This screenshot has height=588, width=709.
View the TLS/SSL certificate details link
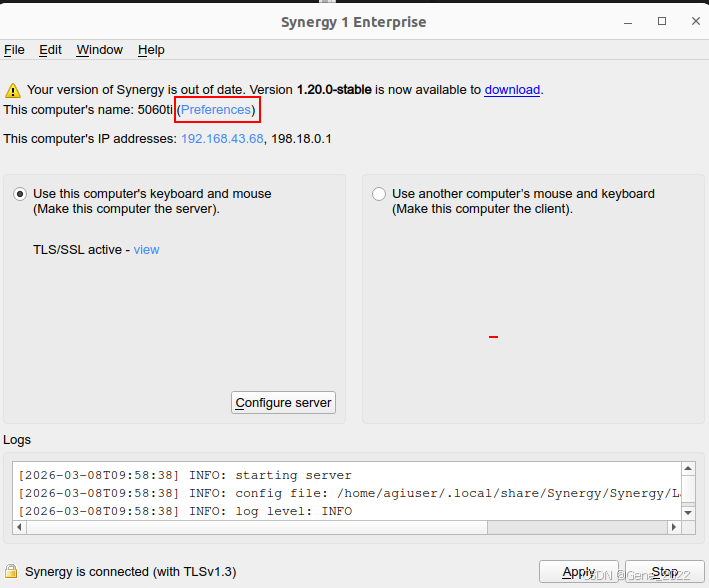pos(147,250)
